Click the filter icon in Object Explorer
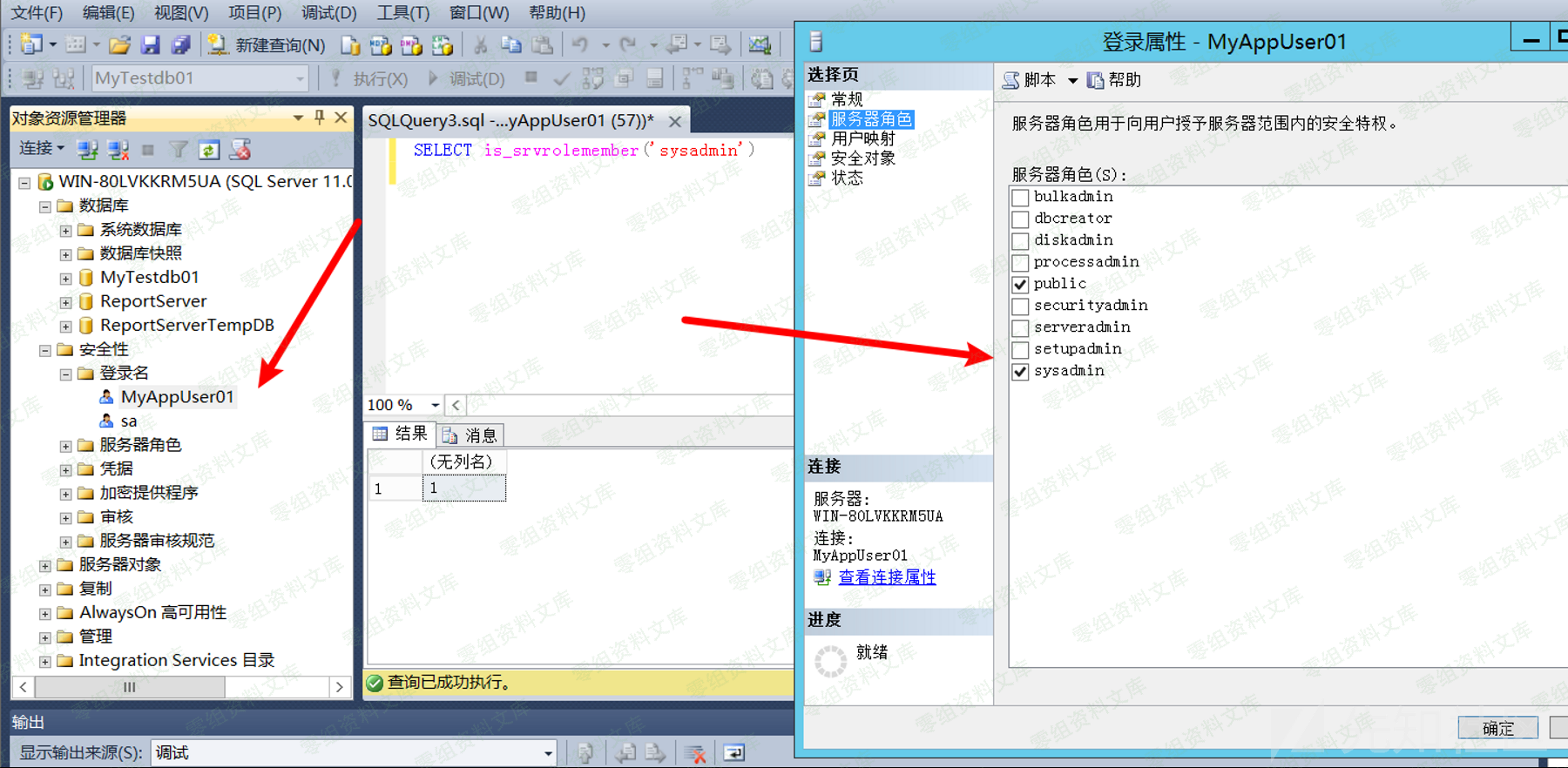This screenshot has width=1568, height=768. coord(178,150)
